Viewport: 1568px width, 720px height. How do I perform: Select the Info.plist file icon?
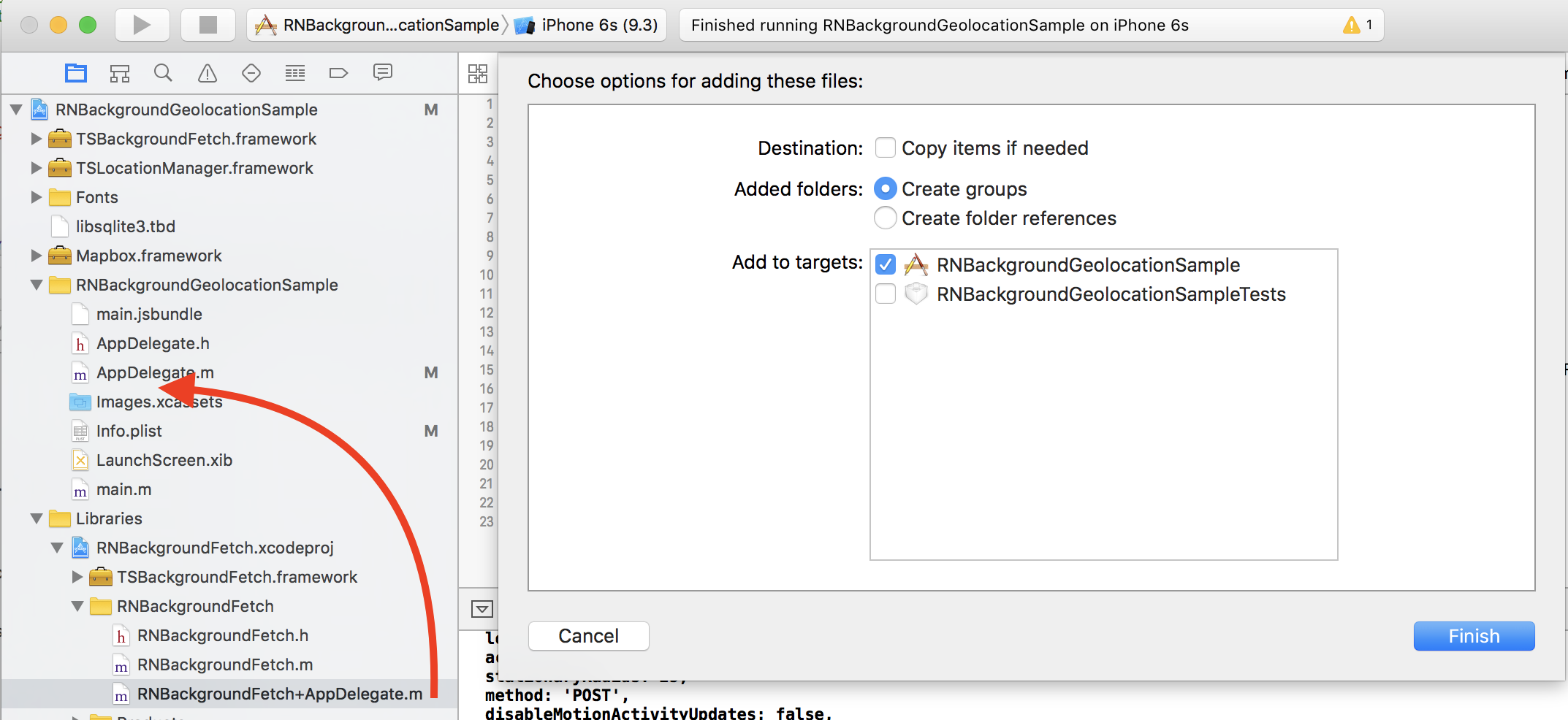point(80,431)
